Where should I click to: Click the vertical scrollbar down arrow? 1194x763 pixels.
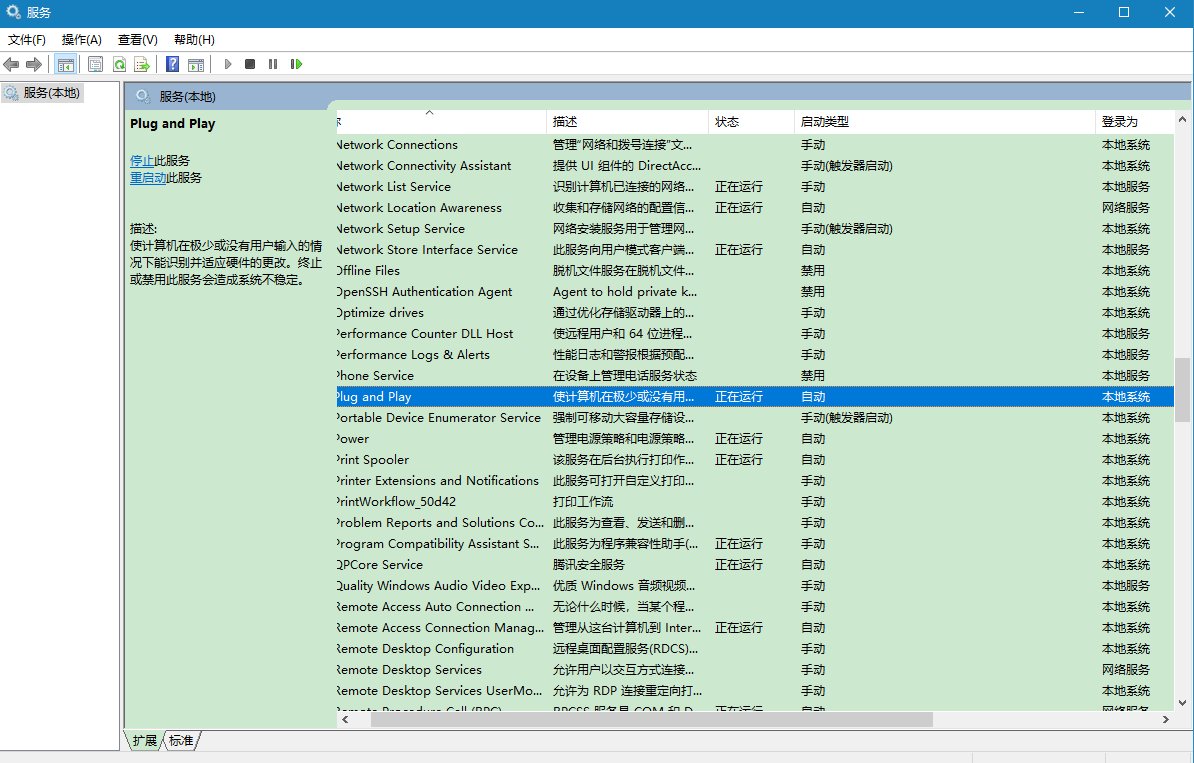tap(1182, 703)
